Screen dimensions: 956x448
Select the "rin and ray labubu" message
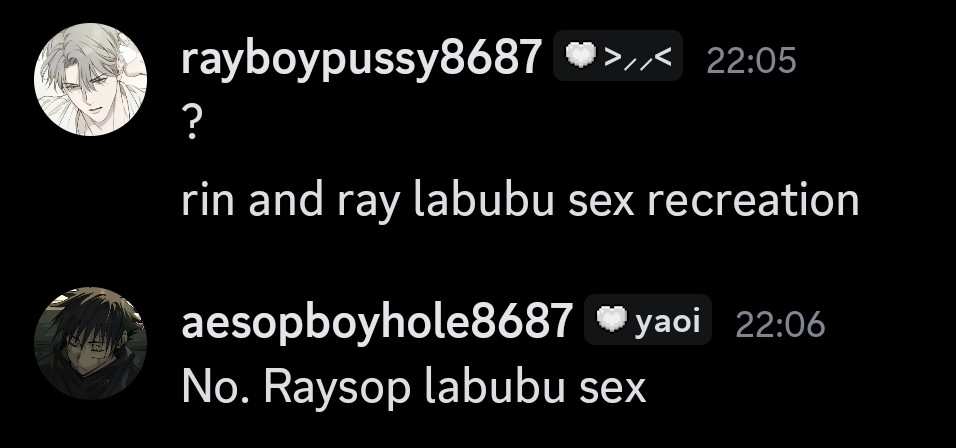520,201
